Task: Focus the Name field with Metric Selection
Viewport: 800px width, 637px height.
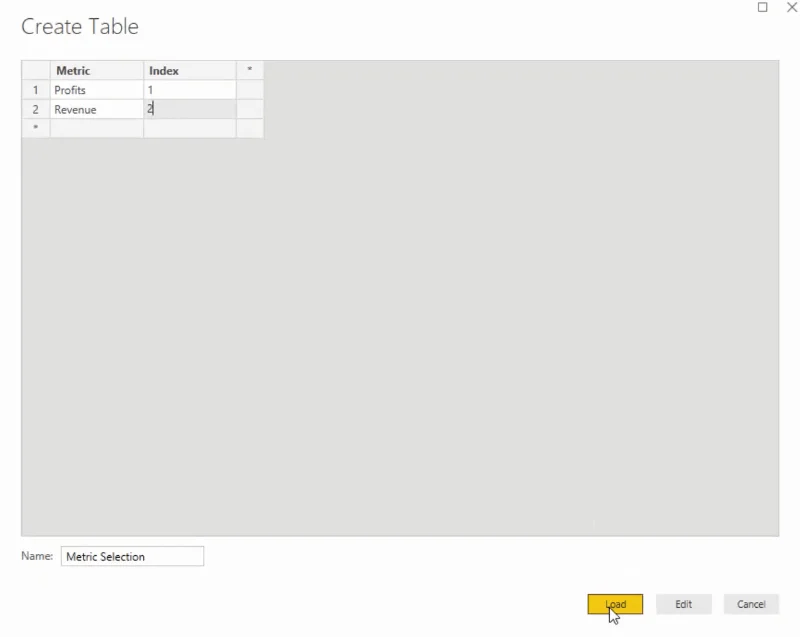Action: [132, 556]
